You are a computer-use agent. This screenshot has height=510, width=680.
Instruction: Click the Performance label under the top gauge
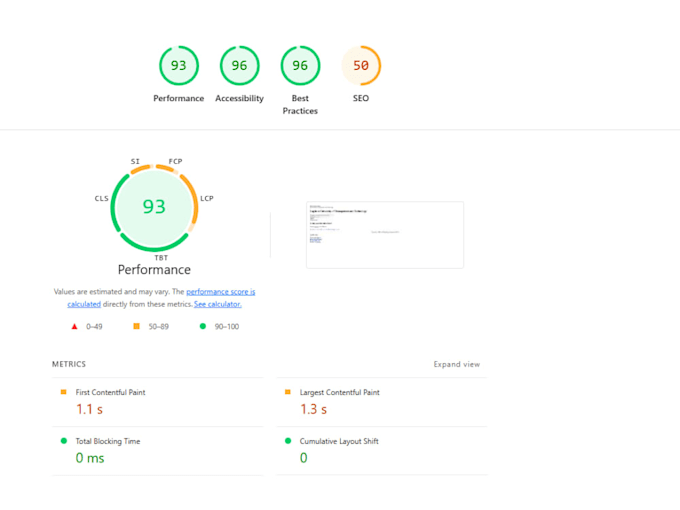pos(179,98)
